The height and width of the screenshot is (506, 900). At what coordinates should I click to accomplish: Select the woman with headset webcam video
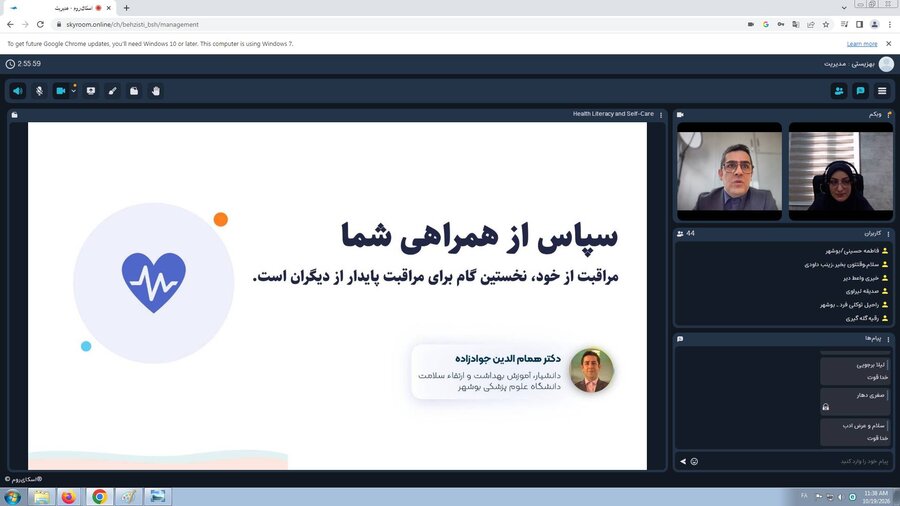(840, 171)
